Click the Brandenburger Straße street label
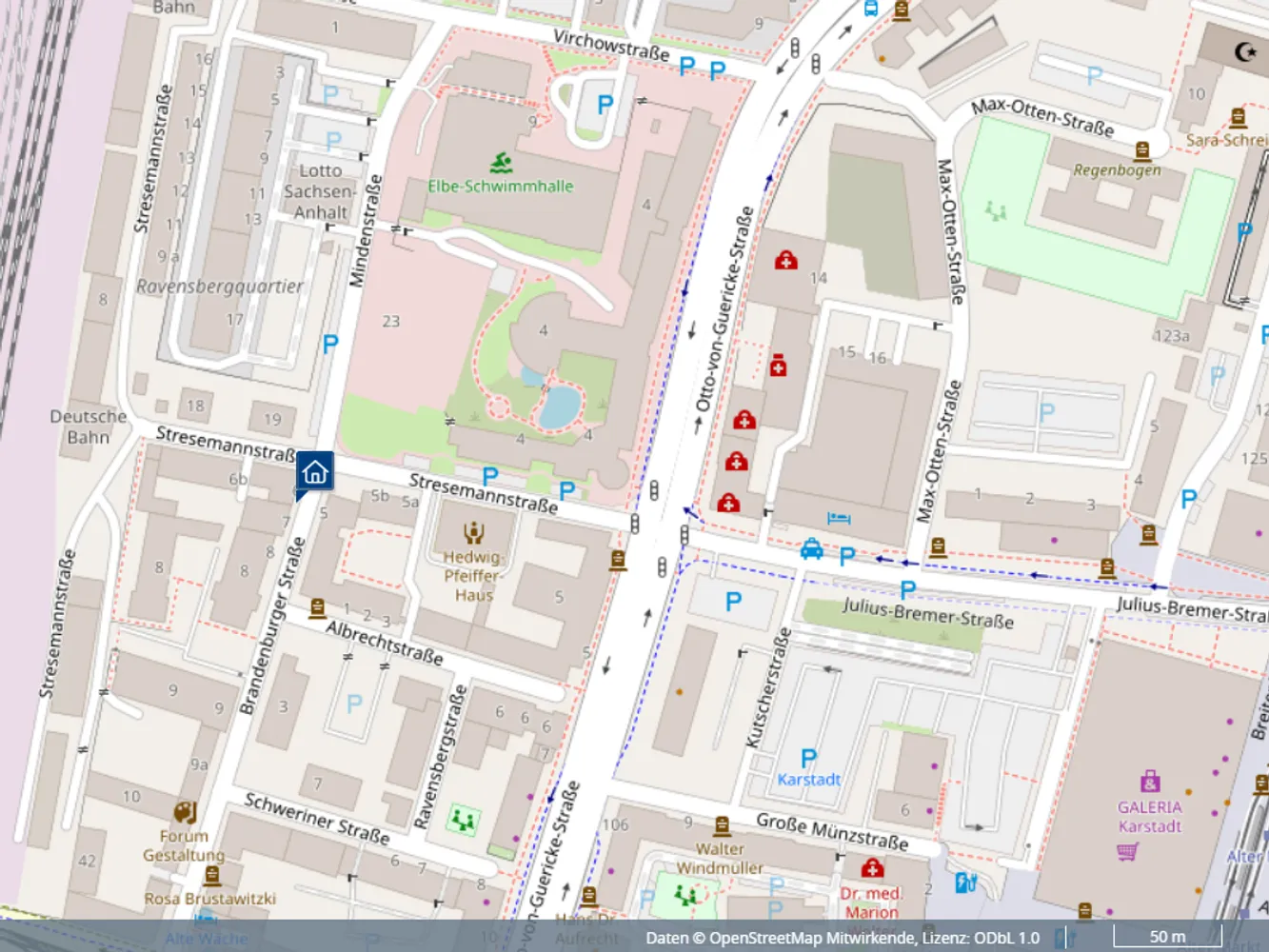The image size is (1269, 952). (272, 625)
